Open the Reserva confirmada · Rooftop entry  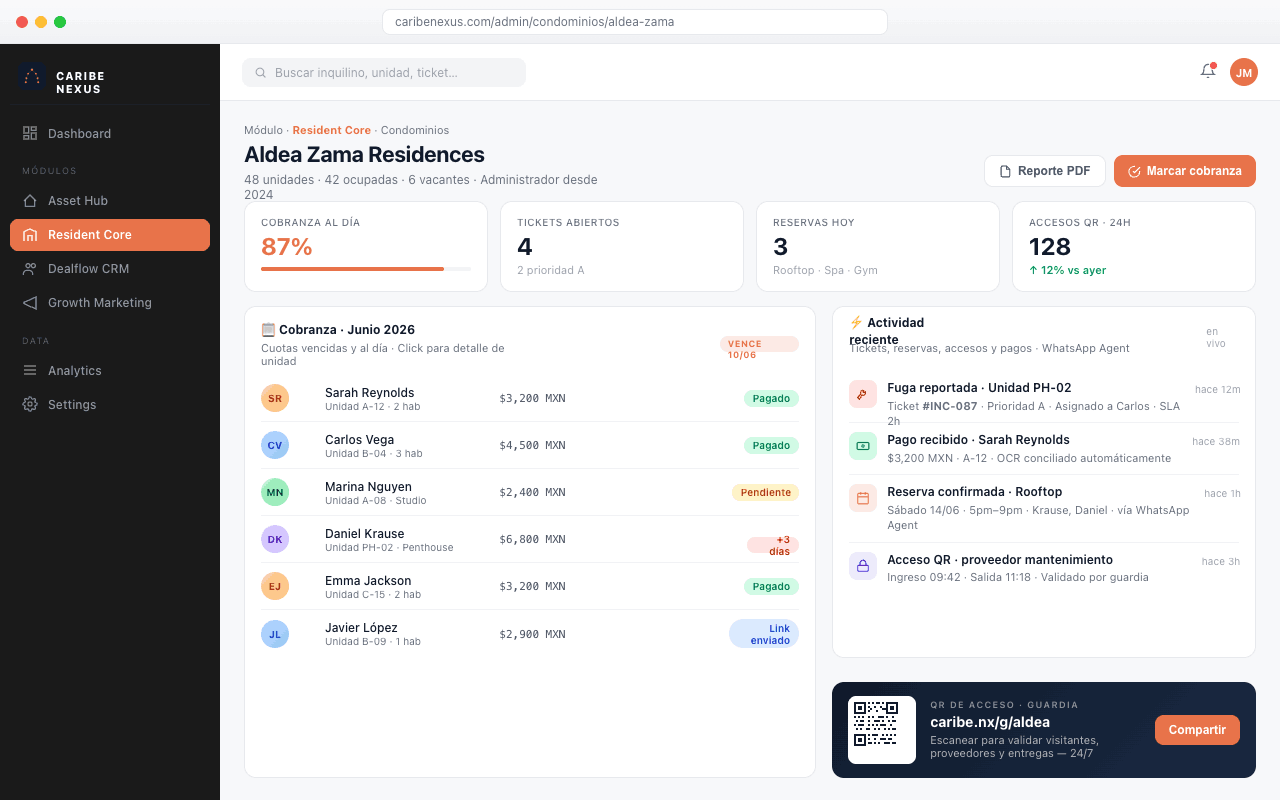click(1044, 509)
